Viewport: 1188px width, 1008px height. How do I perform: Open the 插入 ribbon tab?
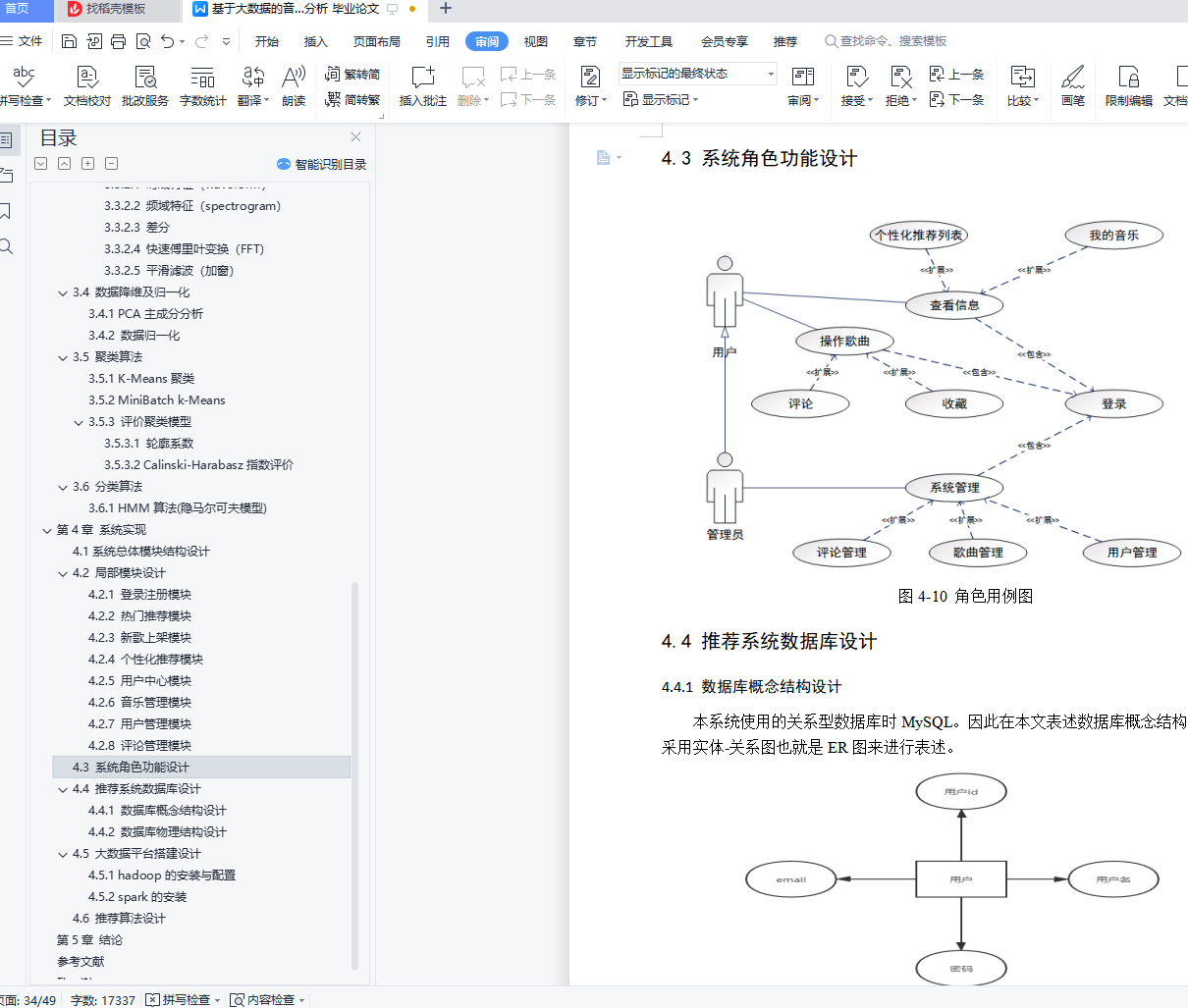(316, 41)
